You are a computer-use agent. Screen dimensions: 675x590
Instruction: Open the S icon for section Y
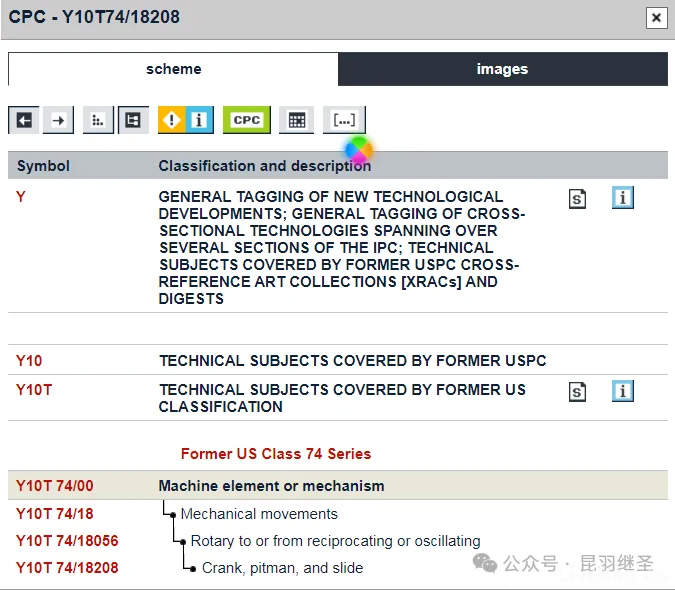pos(577,199)
